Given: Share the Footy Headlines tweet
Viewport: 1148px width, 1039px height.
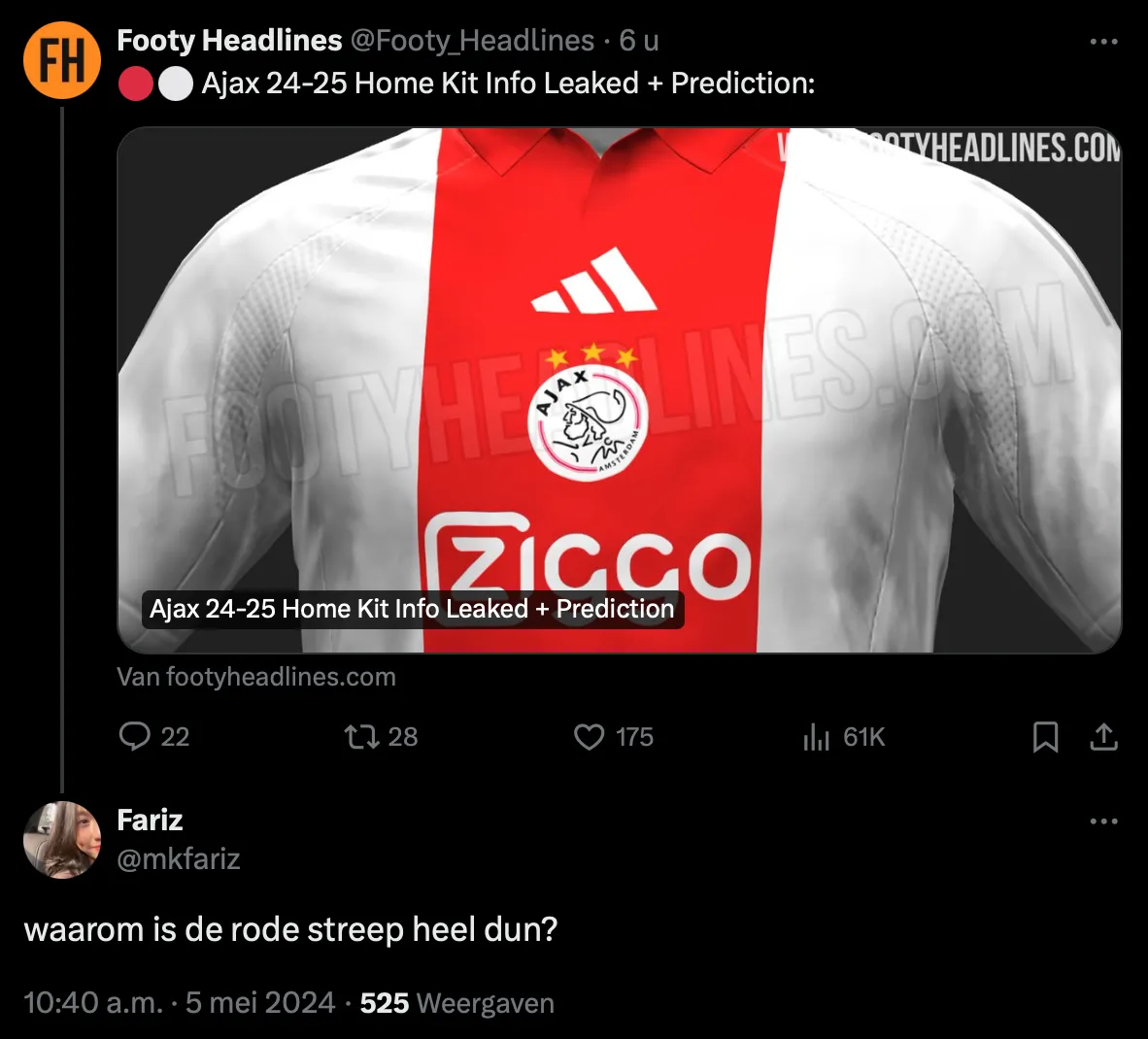Looking at the screenshot, I should [x=1103, y=737].
